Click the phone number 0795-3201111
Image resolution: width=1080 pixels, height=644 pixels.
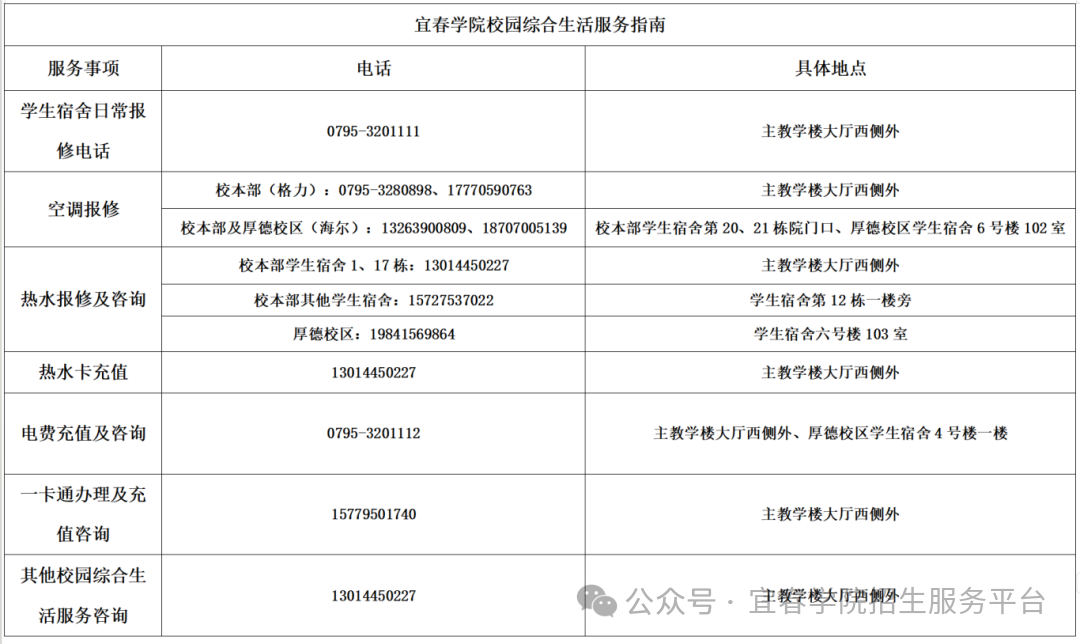[x=373, y=131]
